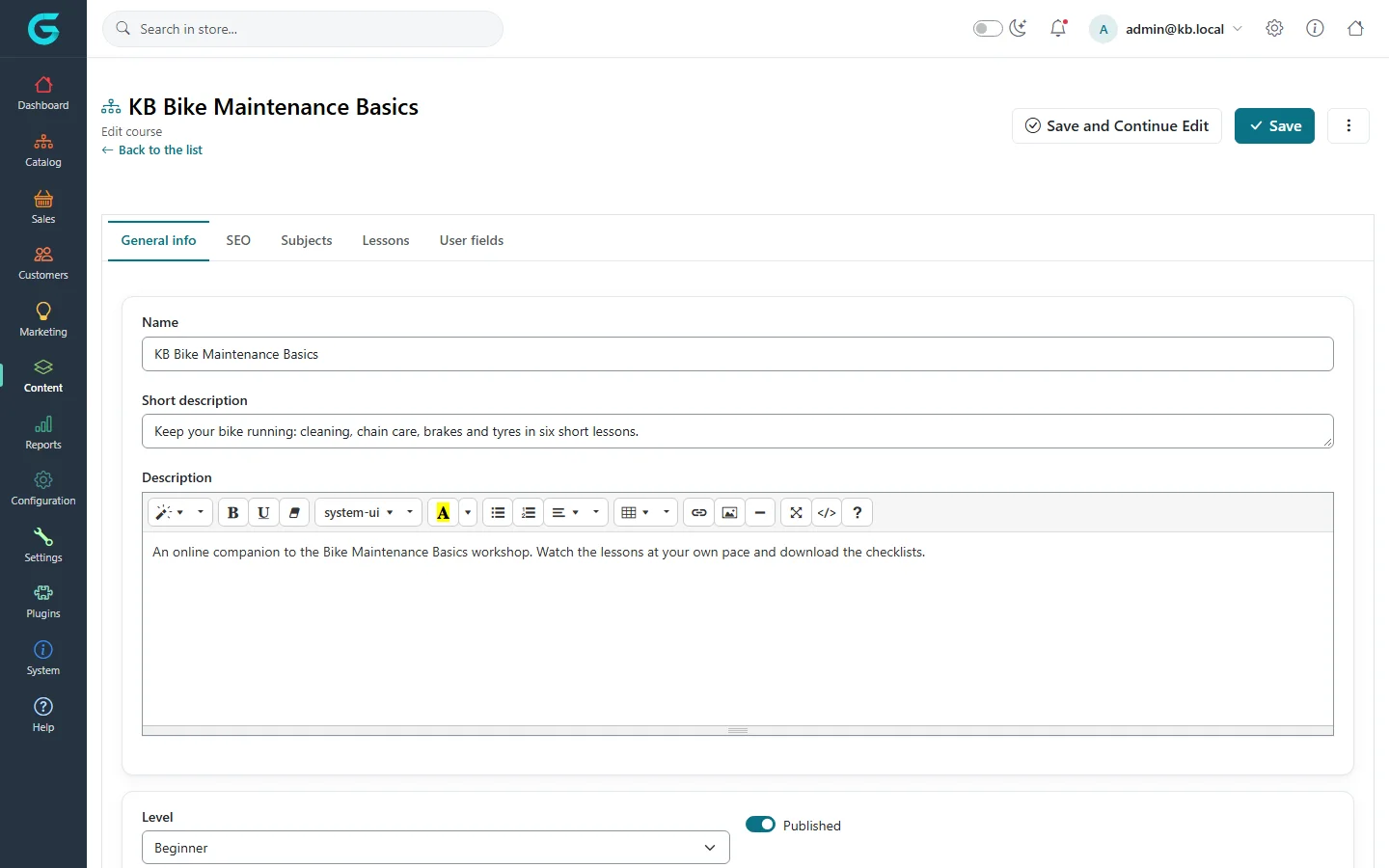The height and width of the screenshot is (868, 1389).
Task: Open the Reports sidebar section
Action: 43,433
